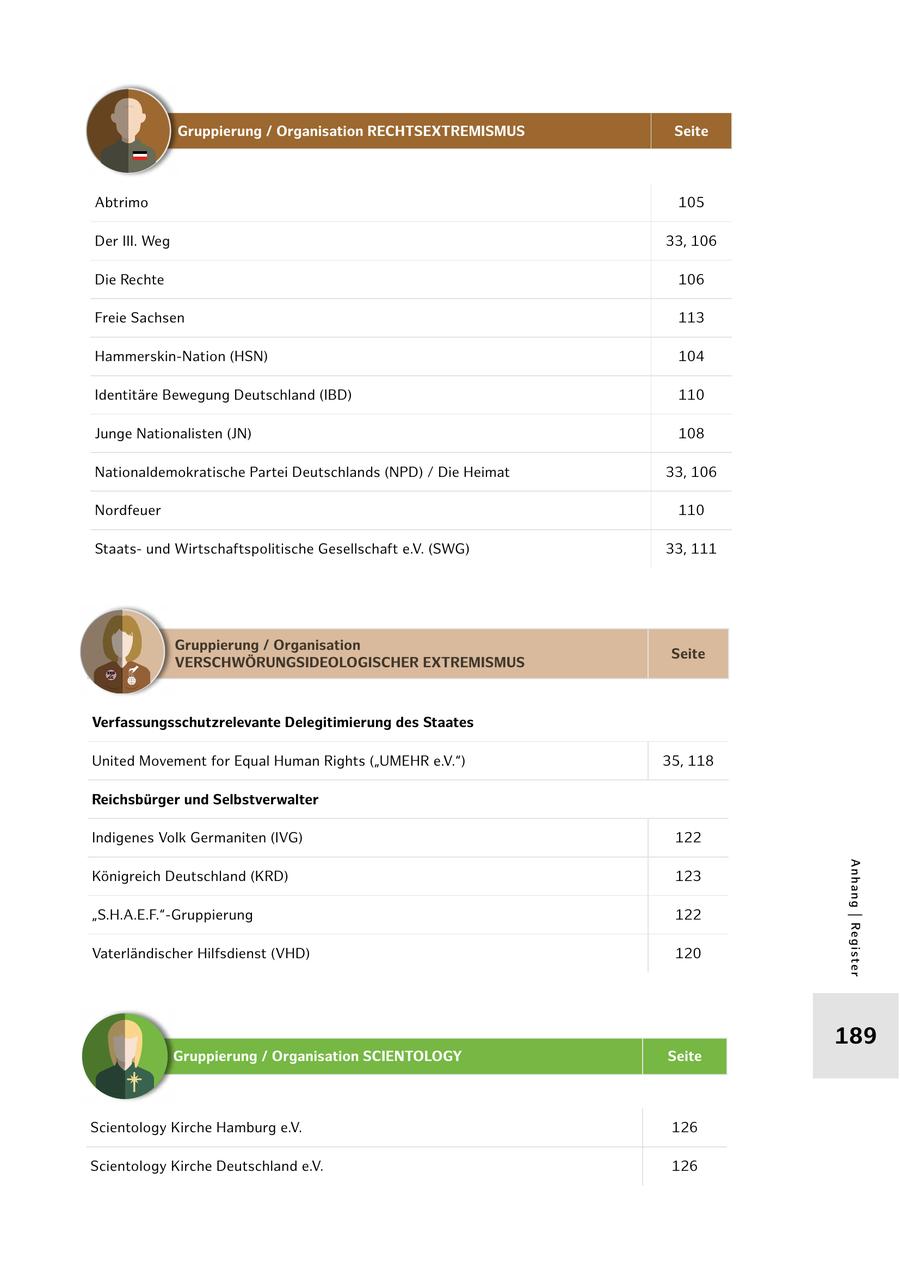Viewport: 900px width, 1272px height.
Task: Click page number 108 beside Junge Nationalisten
Action: pyautogui.click(x=691, y=434)
